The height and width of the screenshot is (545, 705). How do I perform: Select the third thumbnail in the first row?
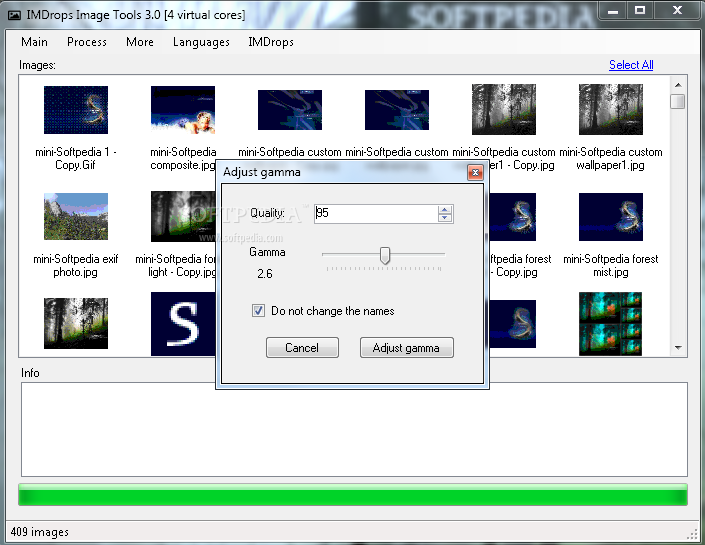tap(290, 110)
